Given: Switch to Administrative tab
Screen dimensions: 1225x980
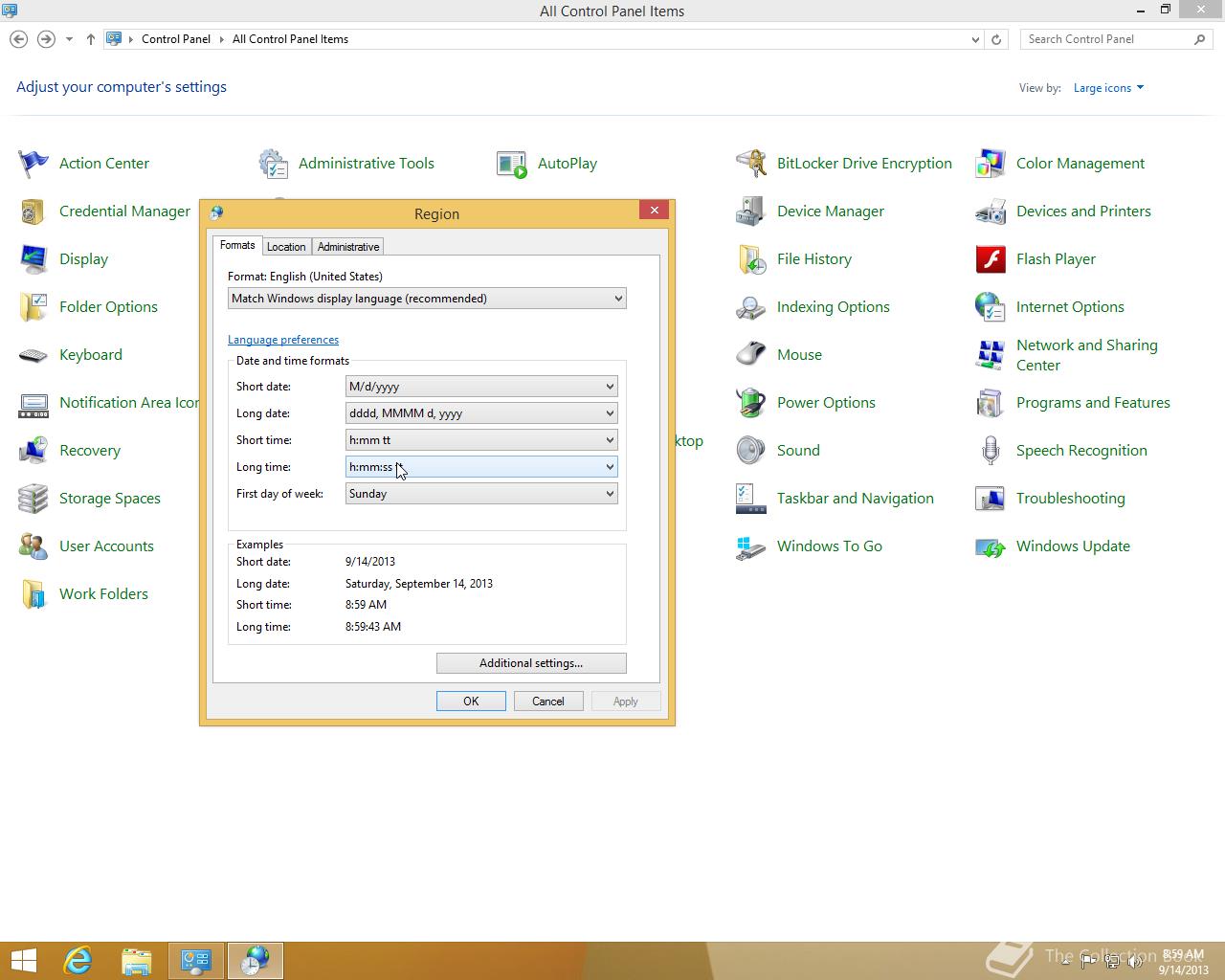Looking at the screenshot, I should click(348, 247).
